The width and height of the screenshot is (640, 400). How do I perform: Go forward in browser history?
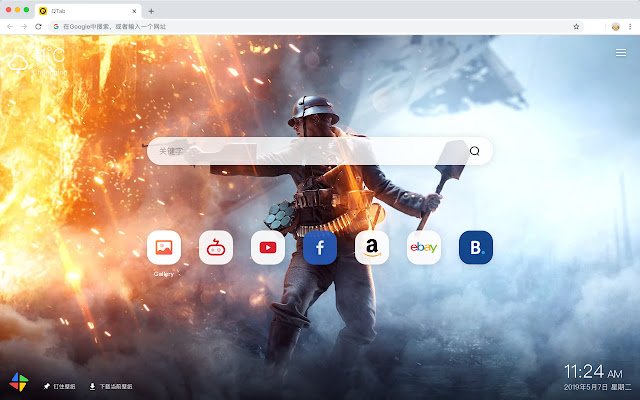coord(24,27)
